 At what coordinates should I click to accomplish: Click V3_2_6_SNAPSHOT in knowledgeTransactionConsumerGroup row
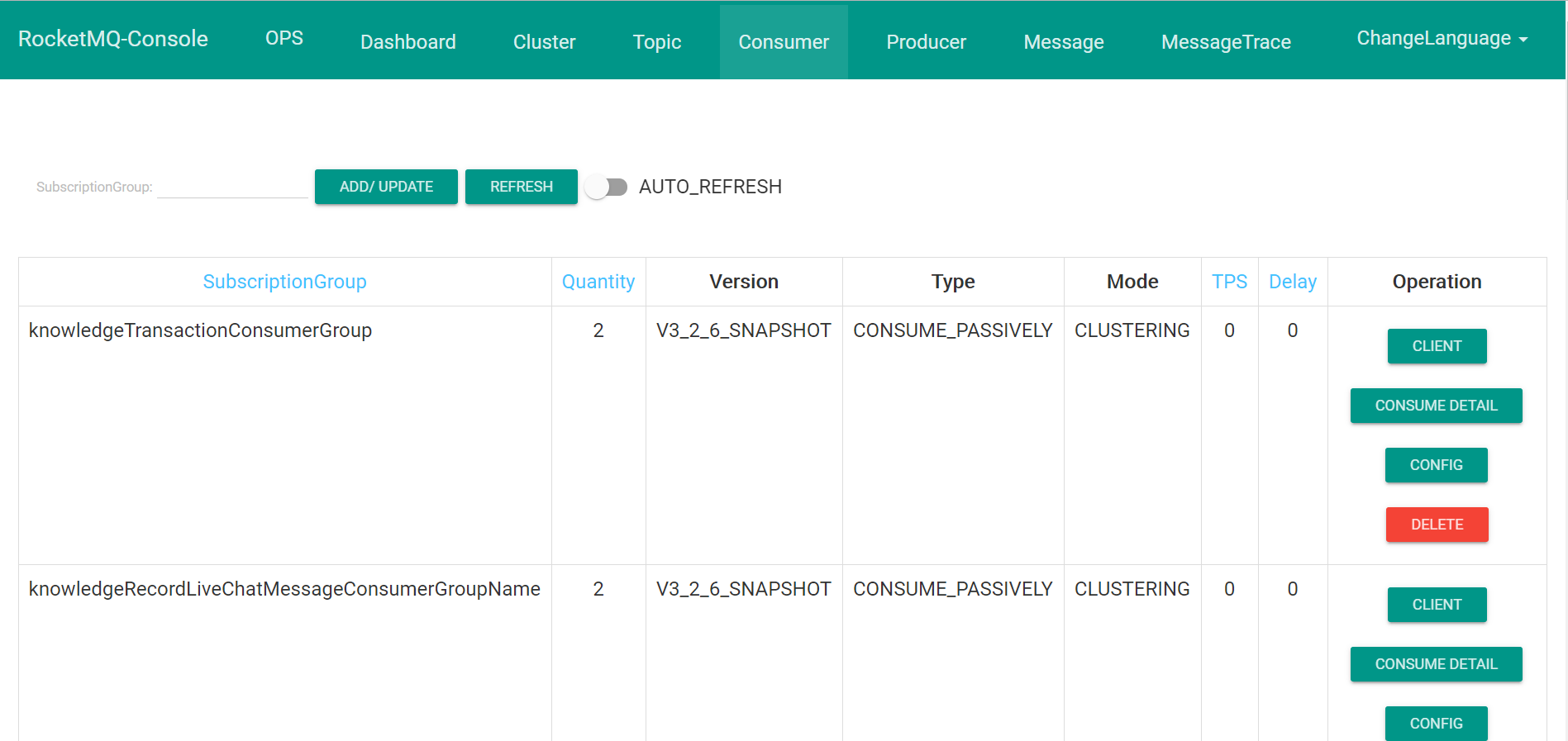744,330
